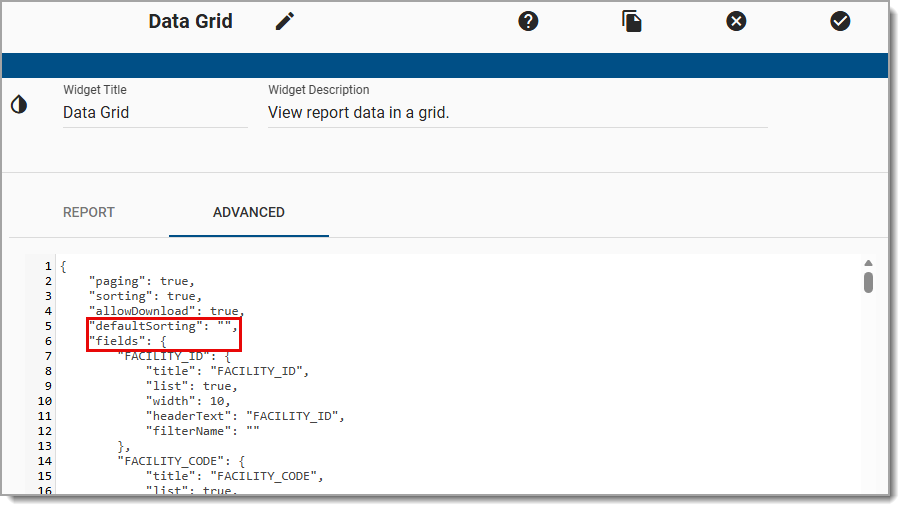This screenshot has width=905, height=511.
Task: Click the "FACILITY_CODE": { line
Action: pyautogui.click(x=181, y=461)
